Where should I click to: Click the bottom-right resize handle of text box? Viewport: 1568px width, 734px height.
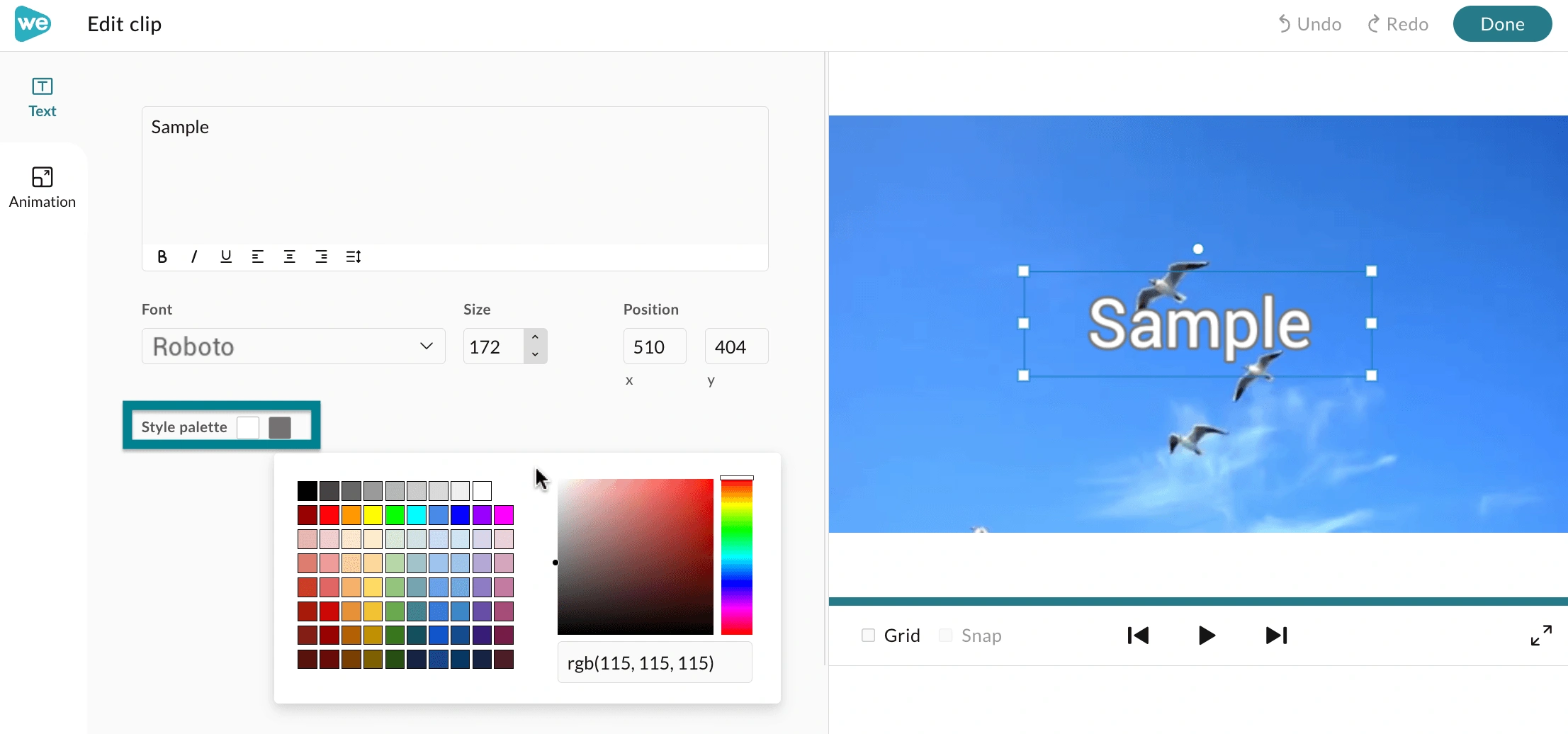click(1371, 376)
